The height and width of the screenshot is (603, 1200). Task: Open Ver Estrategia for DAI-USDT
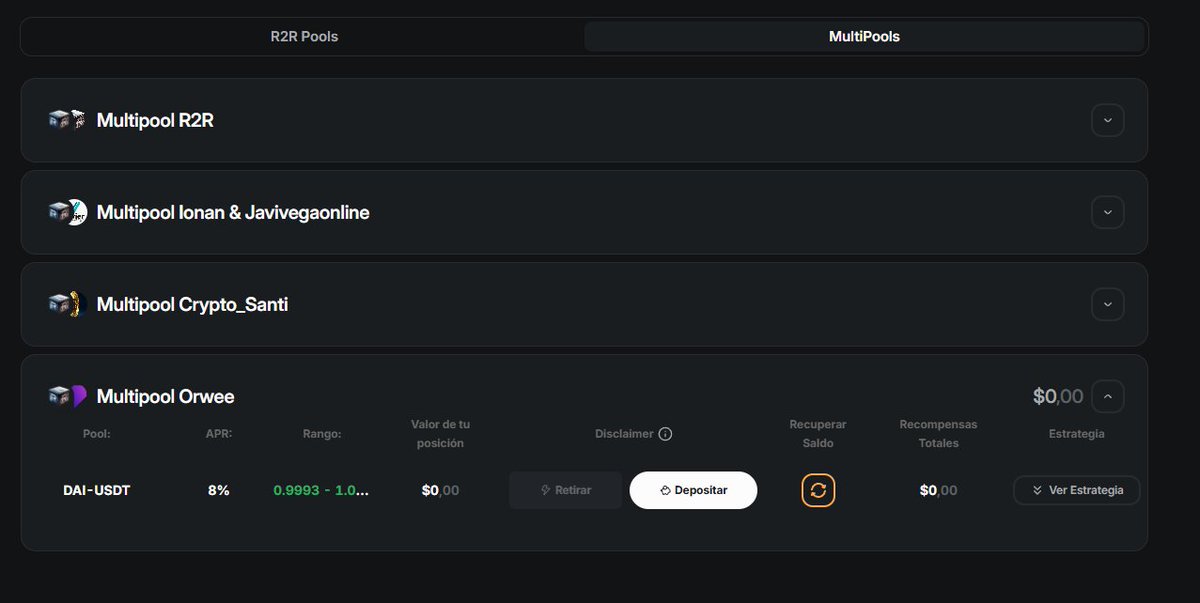1076,490
